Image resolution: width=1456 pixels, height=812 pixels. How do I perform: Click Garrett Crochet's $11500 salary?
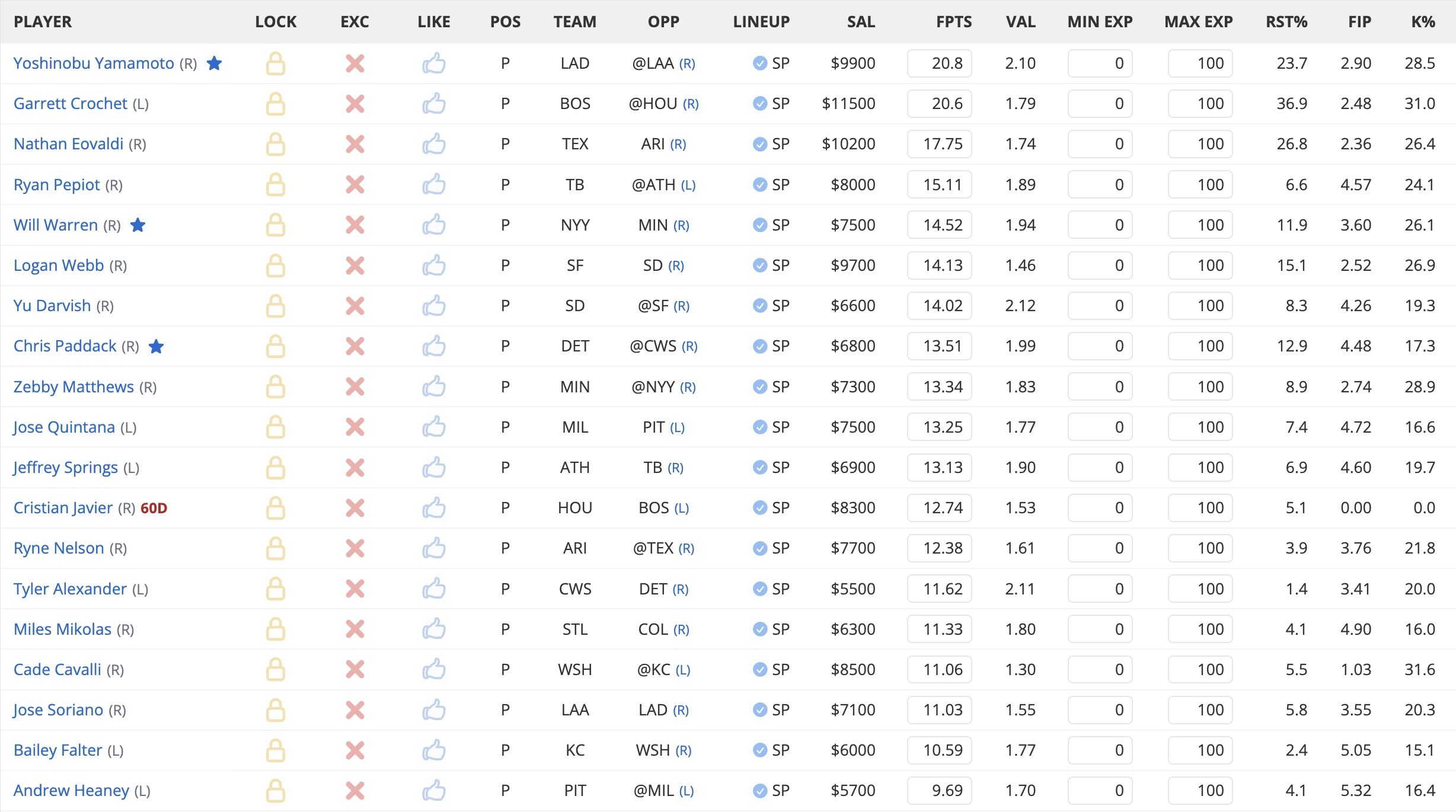pyautogui.click(x=848, y=104)
